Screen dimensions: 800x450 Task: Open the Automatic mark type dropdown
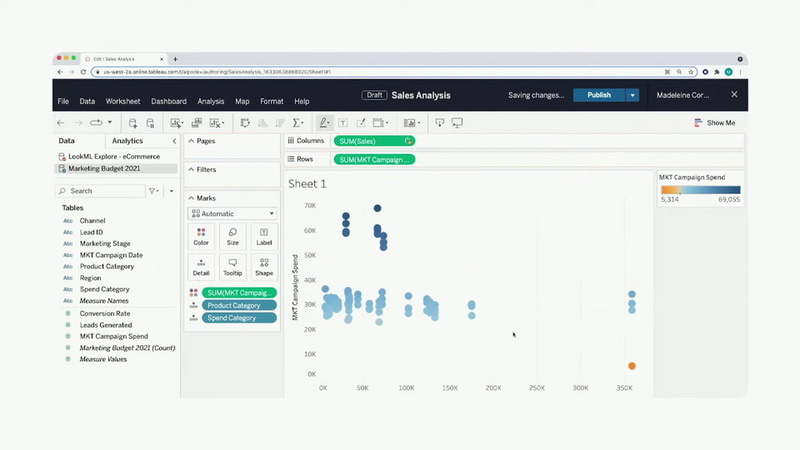tap(233, 213)
